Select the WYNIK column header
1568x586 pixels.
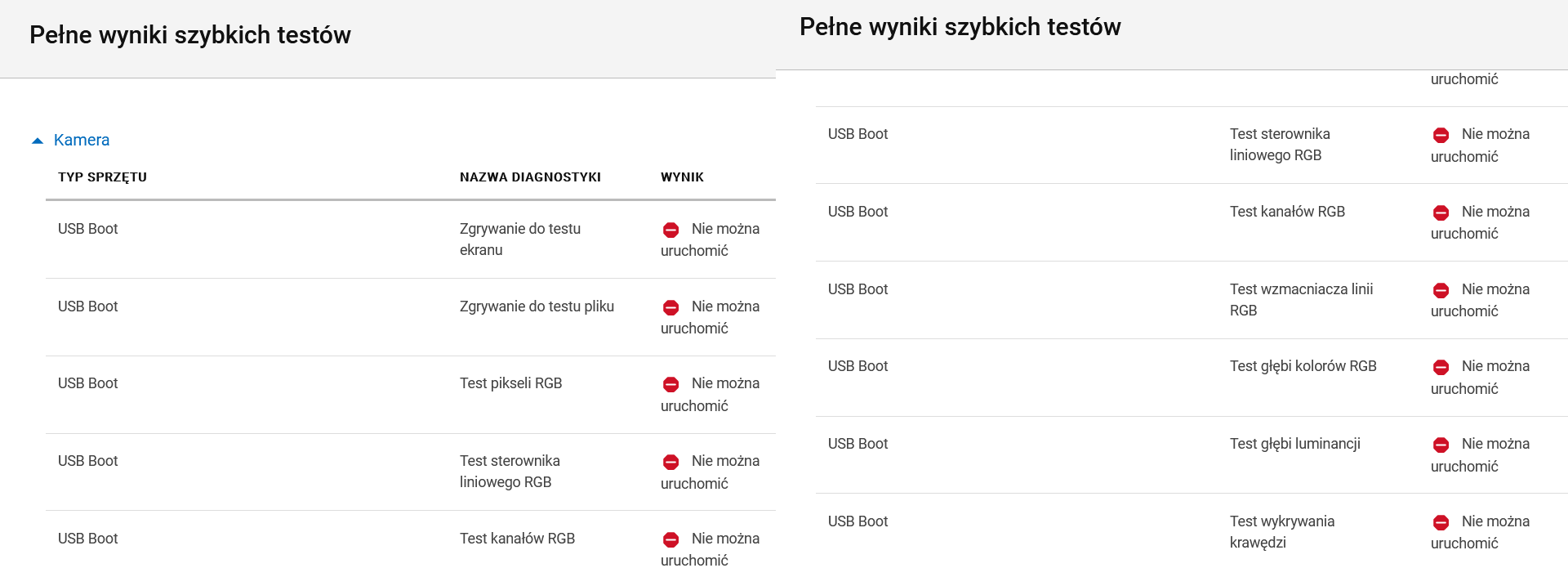tap(682, 177)
